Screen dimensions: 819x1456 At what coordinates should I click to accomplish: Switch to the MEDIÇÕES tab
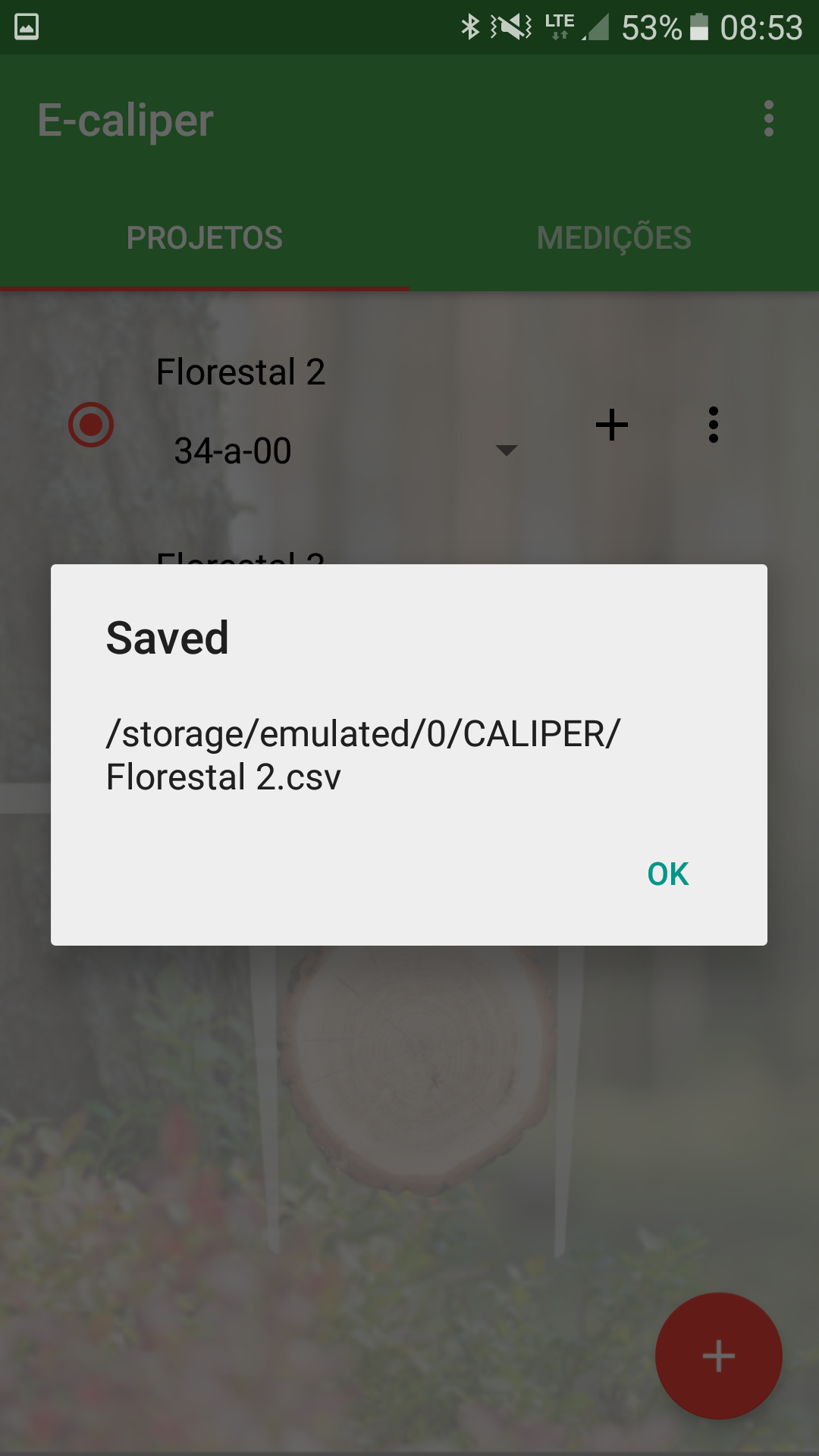(613, 238)
